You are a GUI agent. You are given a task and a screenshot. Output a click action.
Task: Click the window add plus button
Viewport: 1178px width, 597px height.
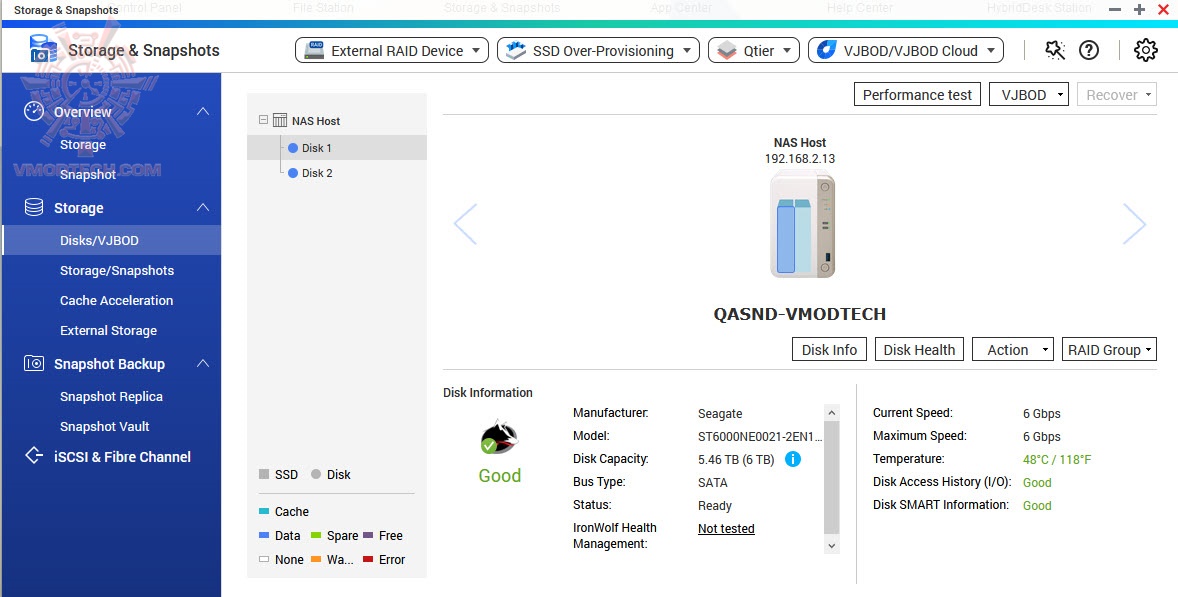click(1140, 10)
